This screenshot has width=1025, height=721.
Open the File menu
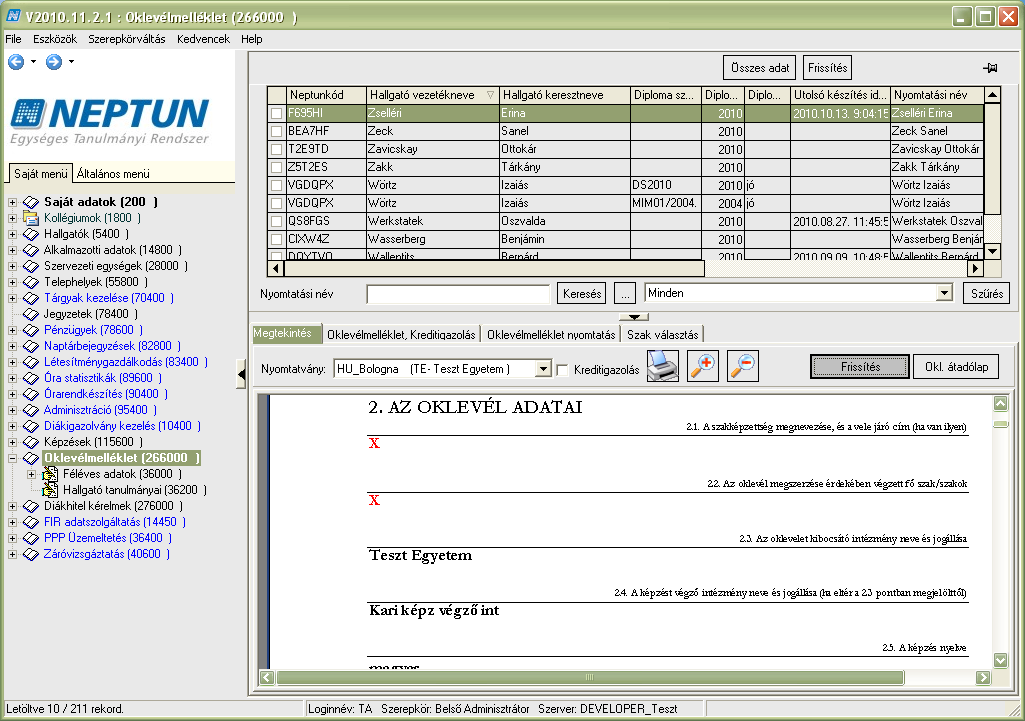(x=13, y=39)
